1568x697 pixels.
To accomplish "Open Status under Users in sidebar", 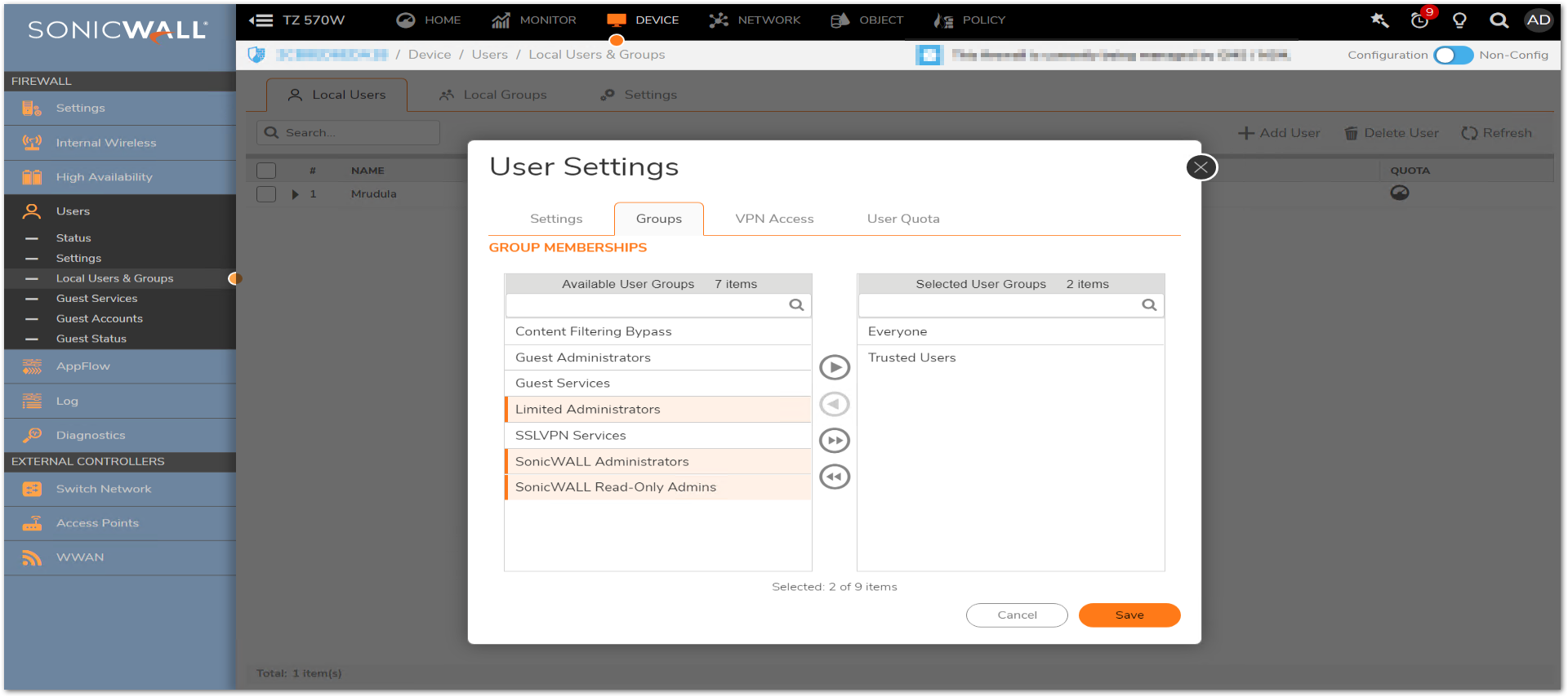I will click(73, 238).
